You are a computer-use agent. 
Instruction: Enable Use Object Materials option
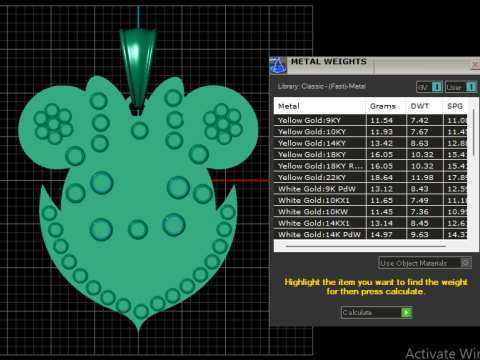click(425, 263)
